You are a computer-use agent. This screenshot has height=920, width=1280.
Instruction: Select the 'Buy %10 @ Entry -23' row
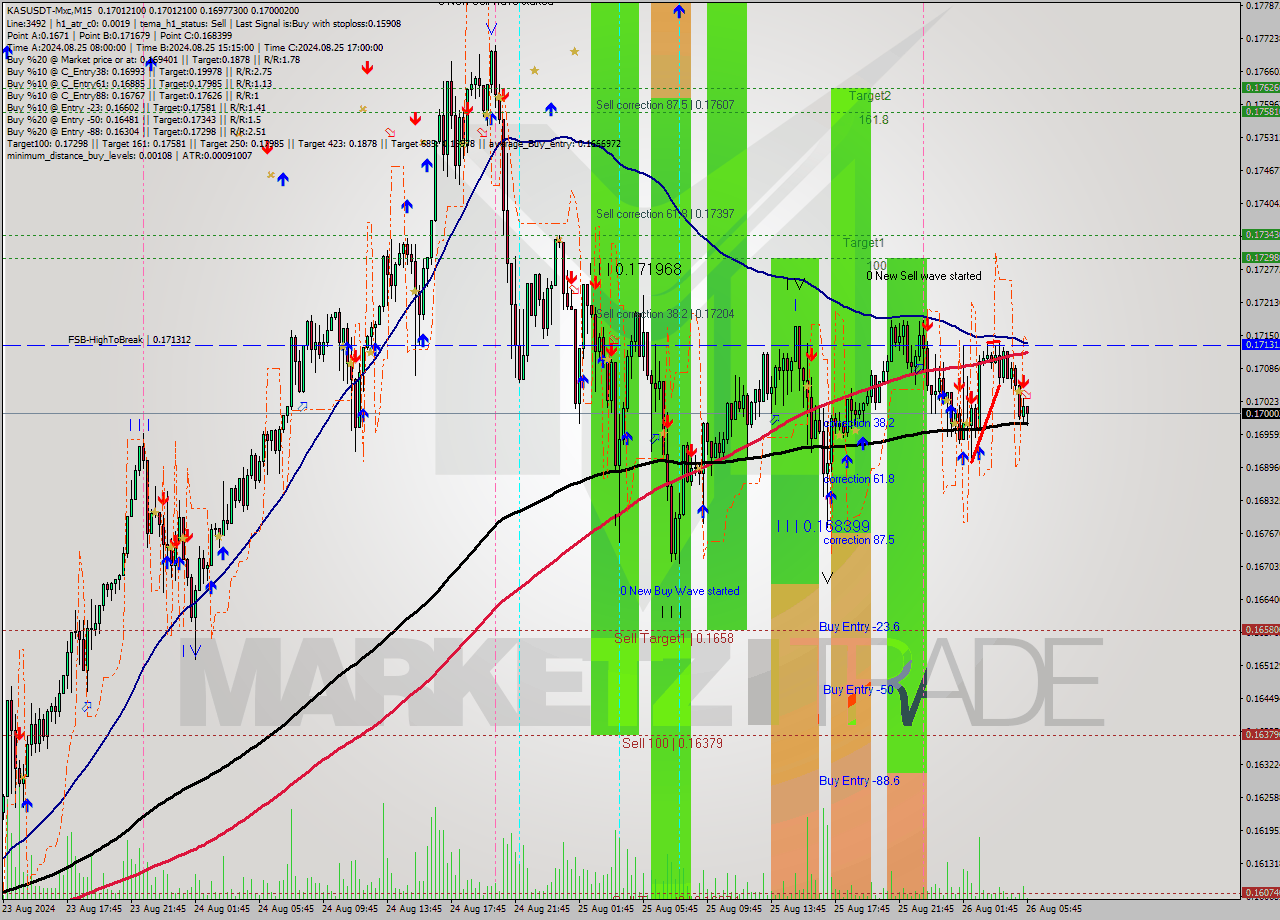(x=136, y=107)
